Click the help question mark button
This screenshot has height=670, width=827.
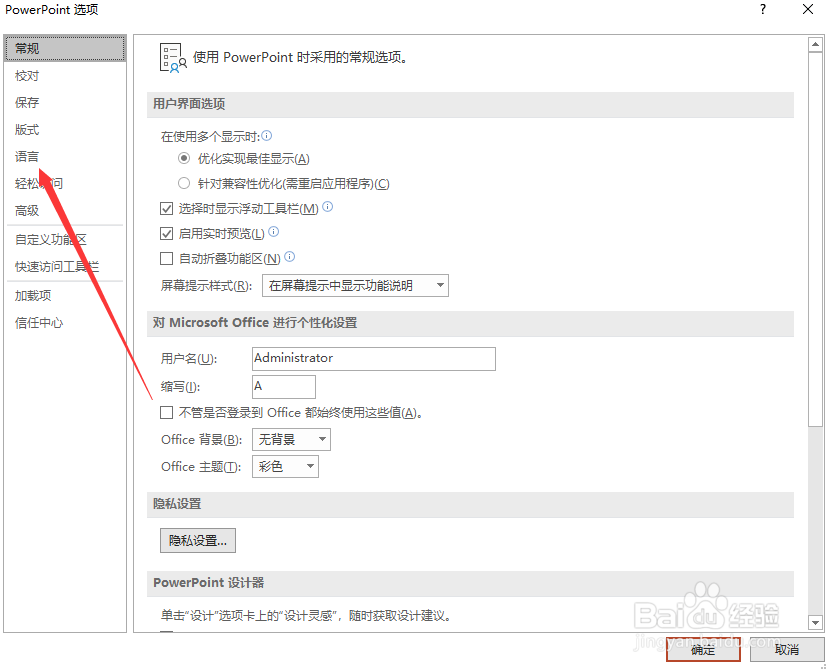[763, 9]
